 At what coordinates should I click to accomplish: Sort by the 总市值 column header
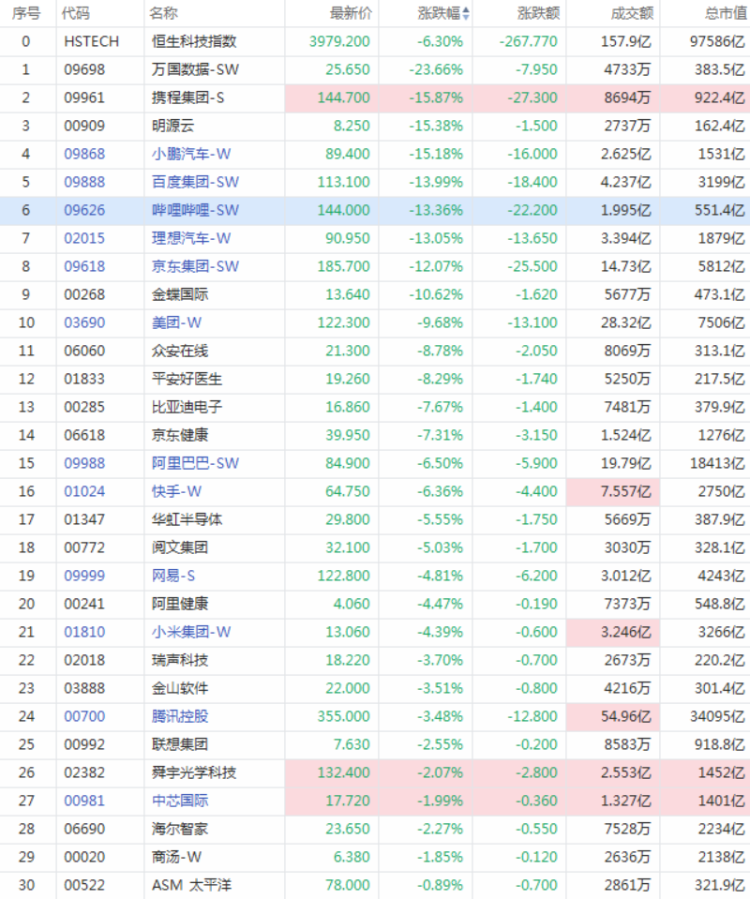tap(726, 13)
